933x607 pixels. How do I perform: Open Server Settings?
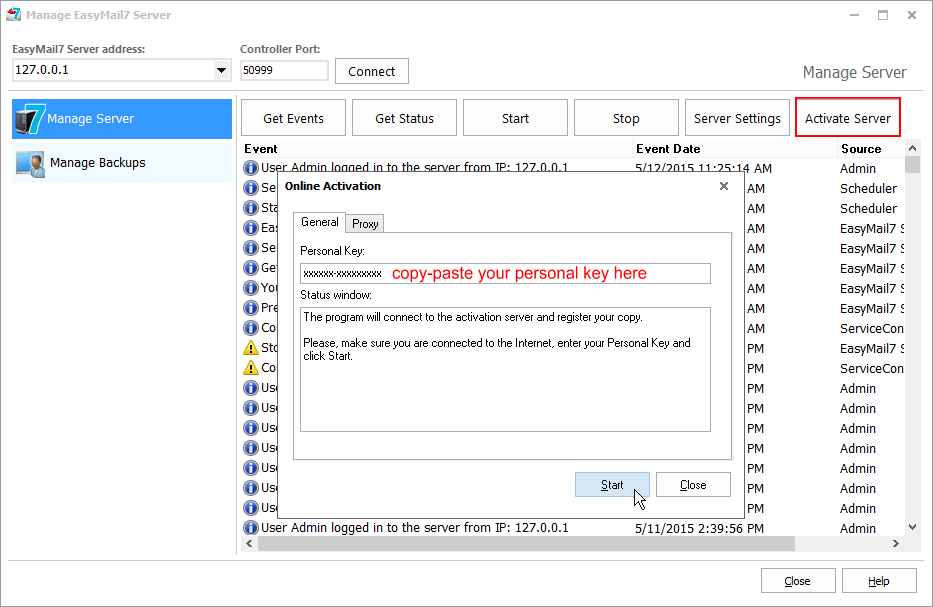(x=737, y=118)
